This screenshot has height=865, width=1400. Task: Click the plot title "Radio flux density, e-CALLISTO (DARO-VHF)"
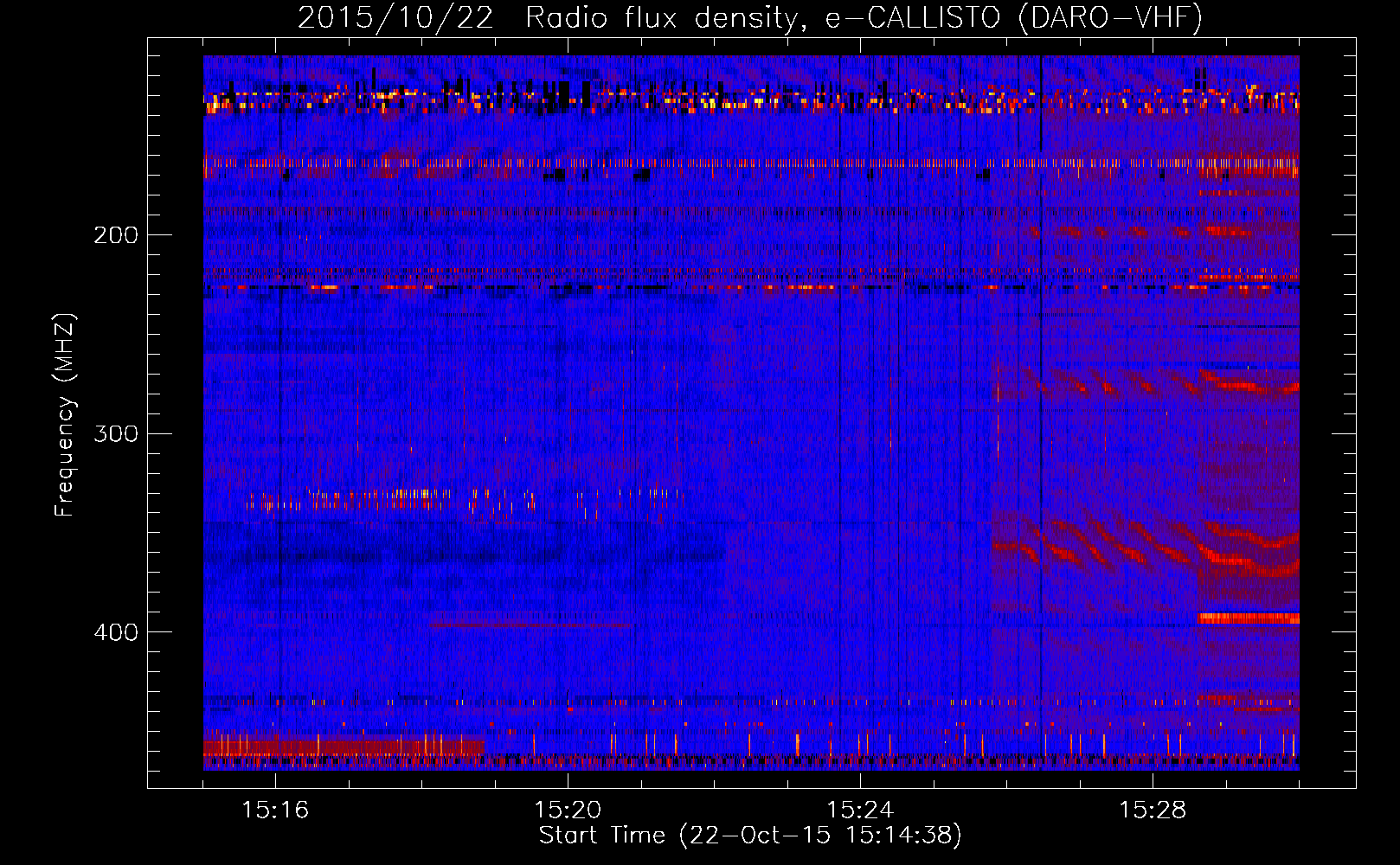point(864,17)
